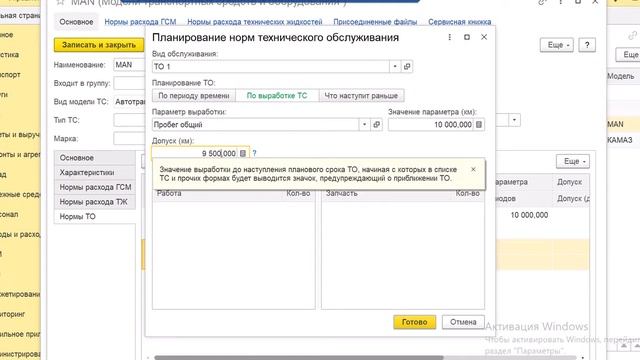
Task: Open the 'Пробег общий' parameter card
Action: (376, 124)
